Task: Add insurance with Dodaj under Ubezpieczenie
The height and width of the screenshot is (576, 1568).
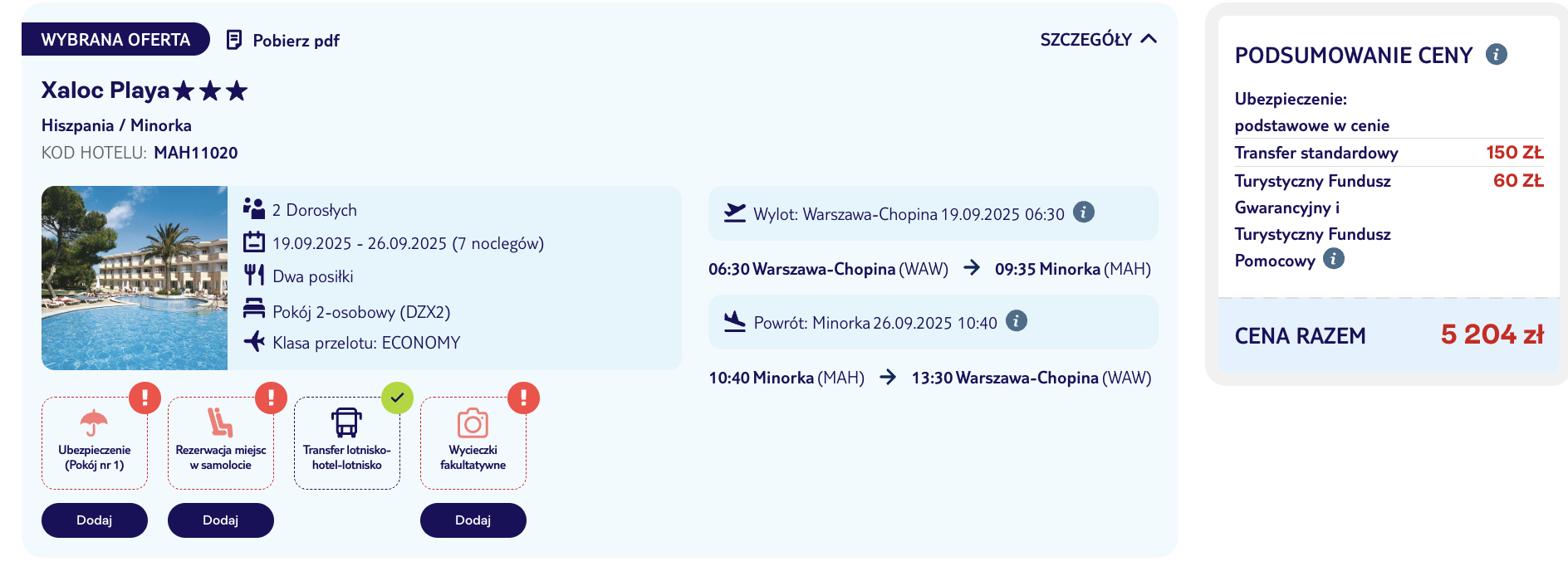Action: pyautogui.click(x=95, y=520)
